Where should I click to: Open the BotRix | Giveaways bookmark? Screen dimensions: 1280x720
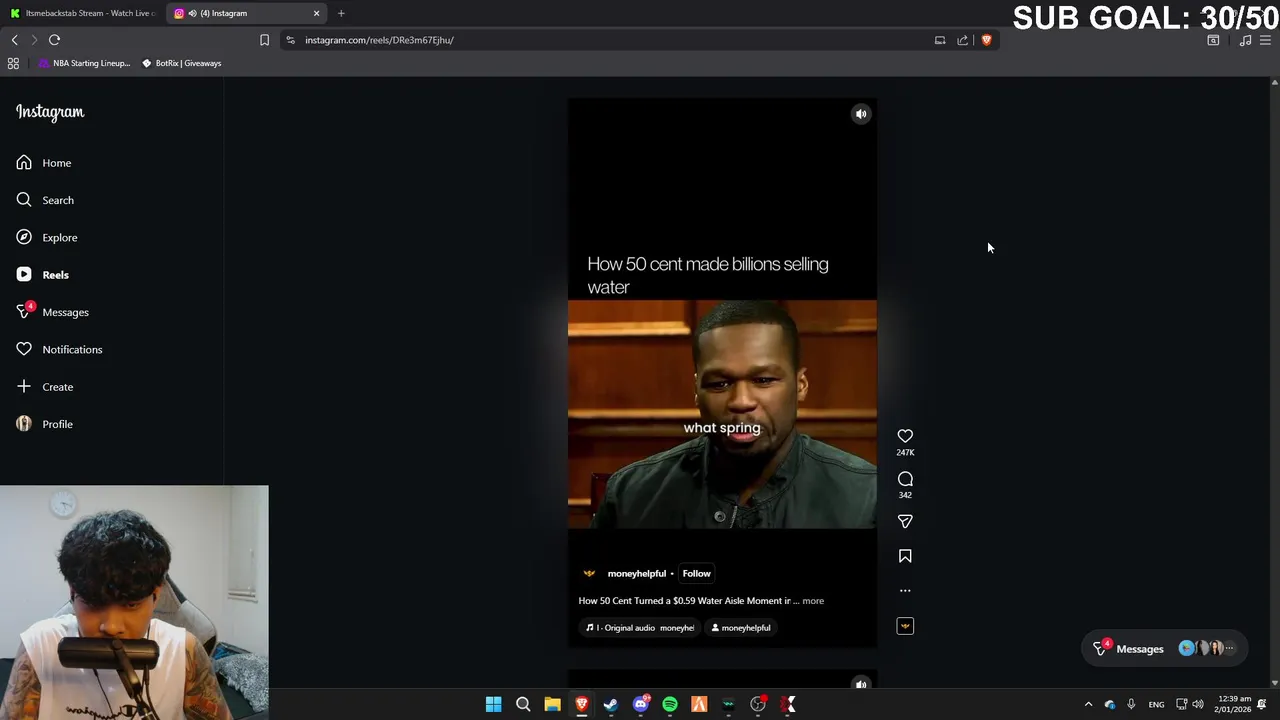pyautogui.click(x=181, y=63)
